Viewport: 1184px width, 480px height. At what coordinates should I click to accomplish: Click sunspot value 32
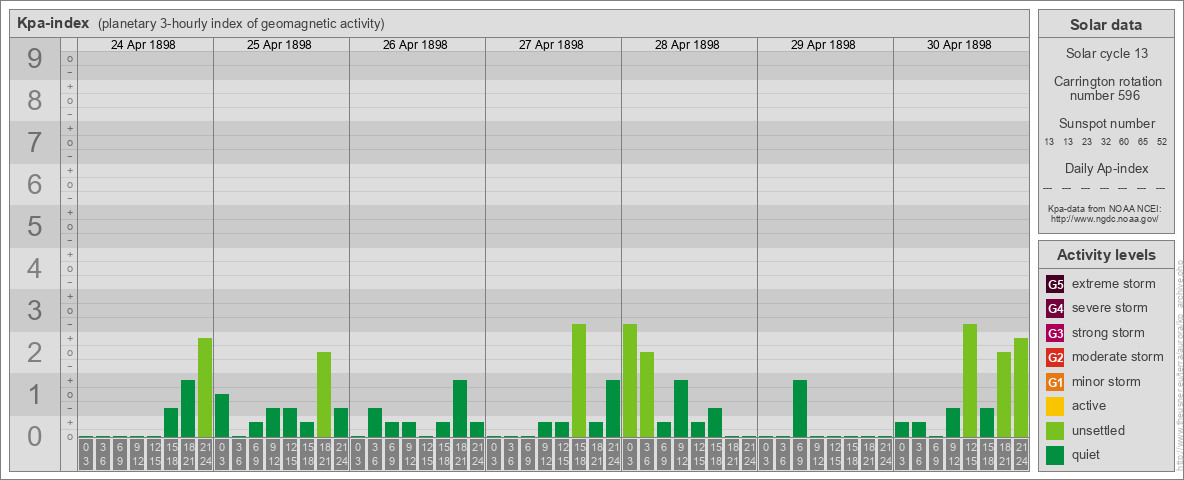(1105, 142)
